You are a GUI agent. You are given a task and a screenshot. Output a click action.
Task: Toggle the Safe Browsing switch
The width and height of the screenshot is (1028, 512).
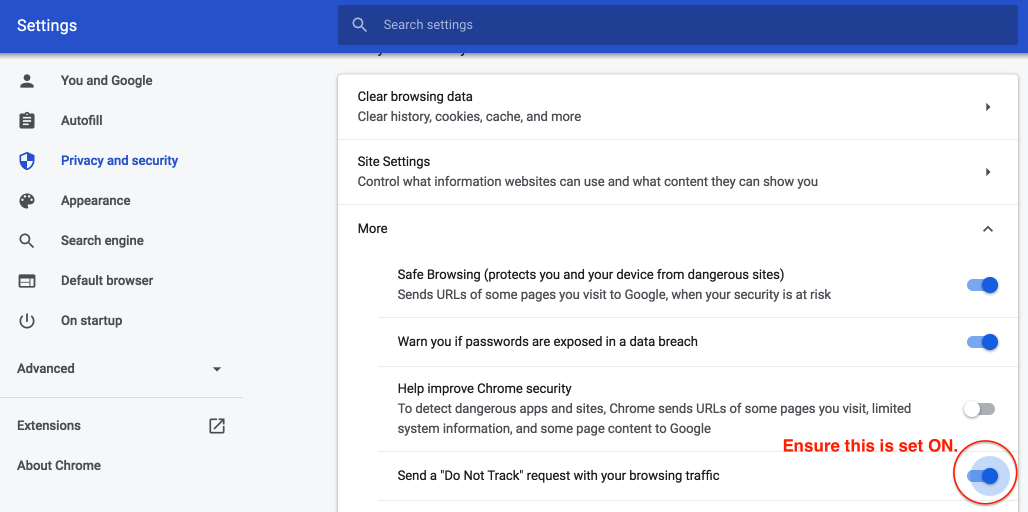click(x=982, y=285)
